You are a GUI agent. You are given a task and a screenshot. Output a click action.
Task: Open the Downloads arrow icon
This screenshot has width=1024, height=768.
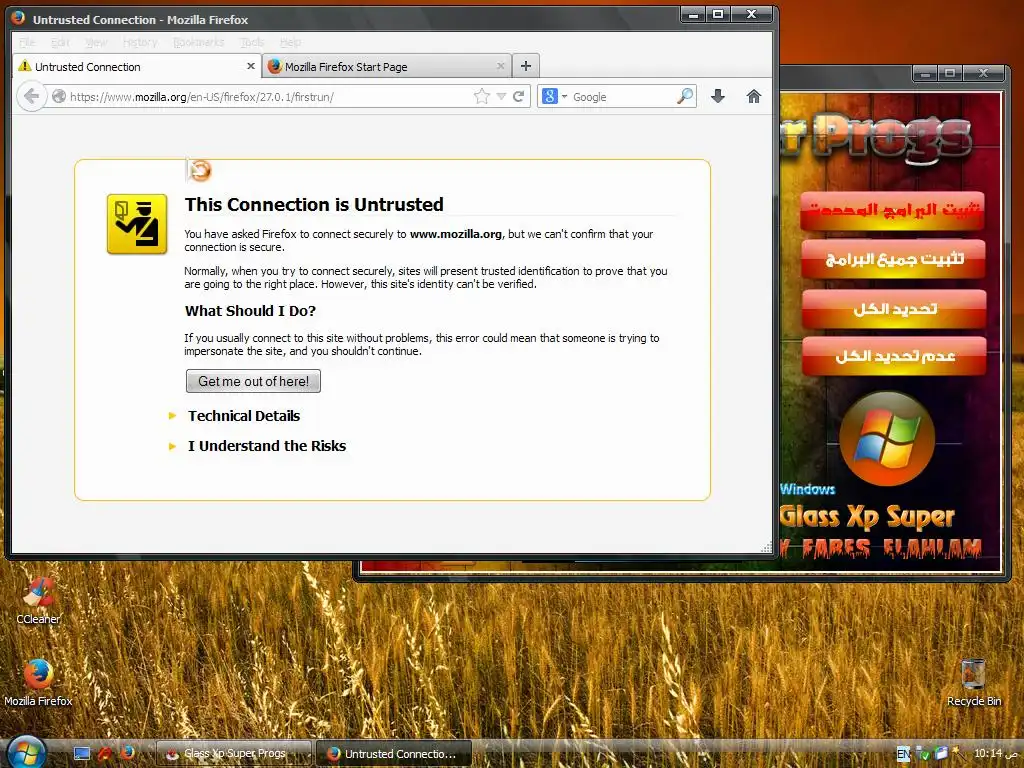click(718, 97)
